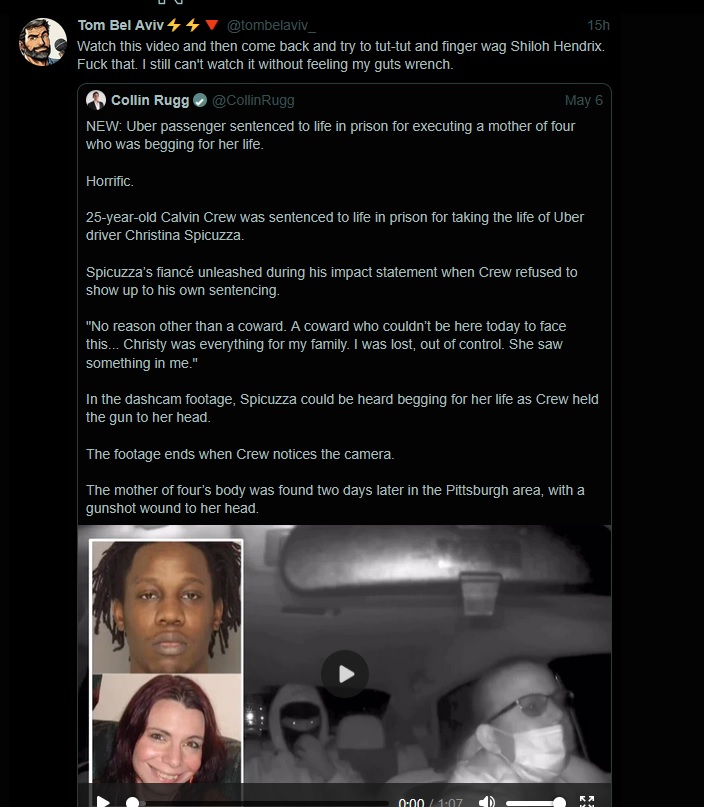This screenshot has width=704, height=807.
Task: Click the Tom Bel Aviv display name
Action: pos(120,25)
